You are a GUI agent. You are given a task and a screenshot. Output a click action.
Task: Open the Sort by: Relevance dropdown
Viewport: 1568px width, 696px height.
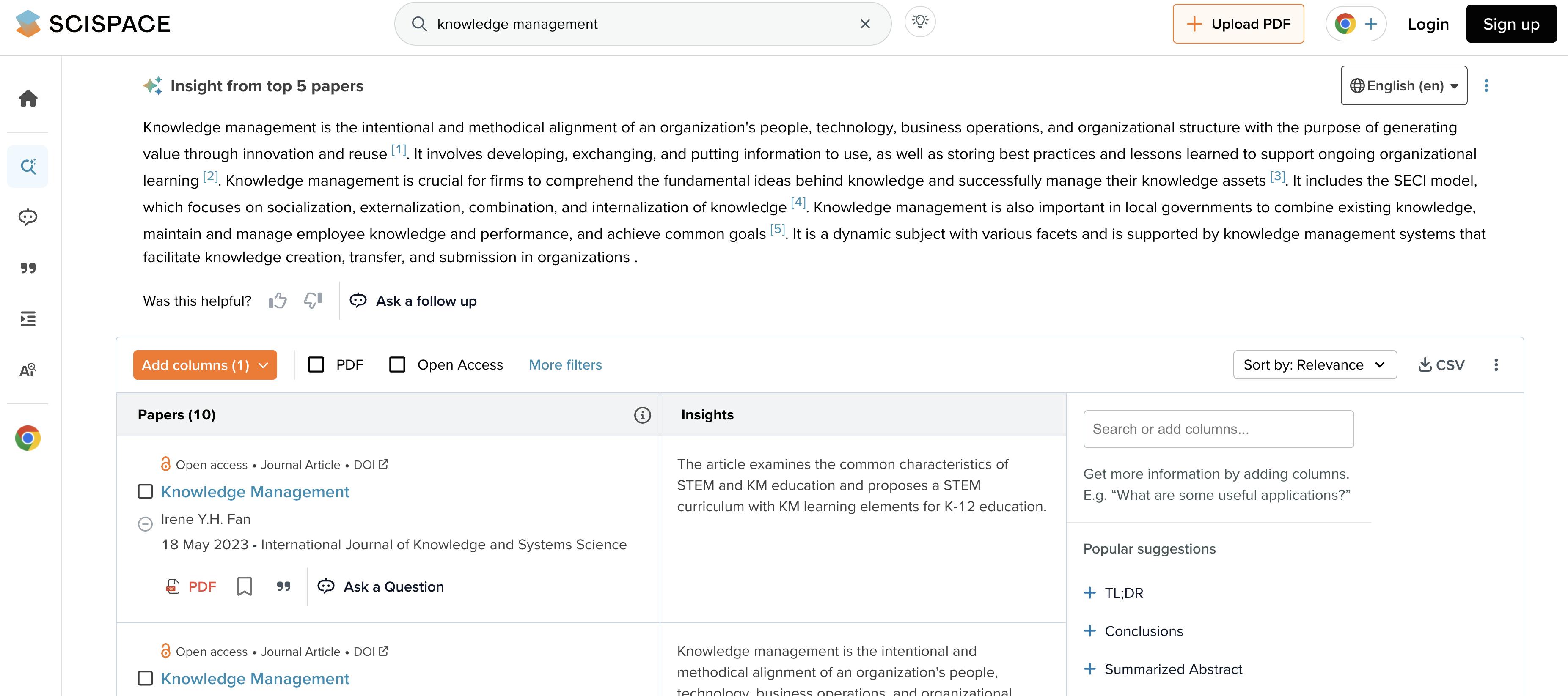tap(1315, 364)
